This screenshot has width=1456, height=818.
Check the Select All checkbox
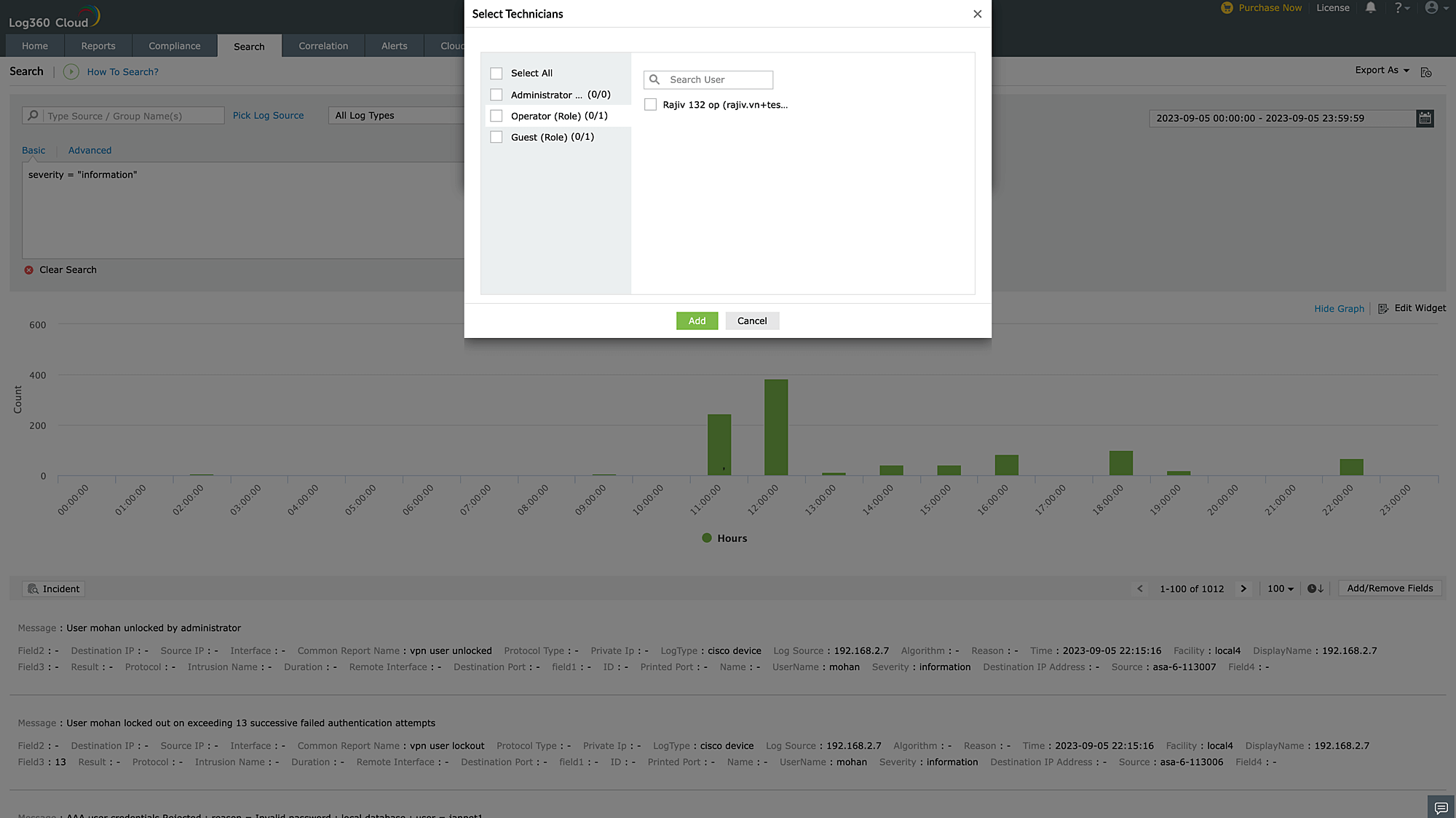click(x=496, y=74)
